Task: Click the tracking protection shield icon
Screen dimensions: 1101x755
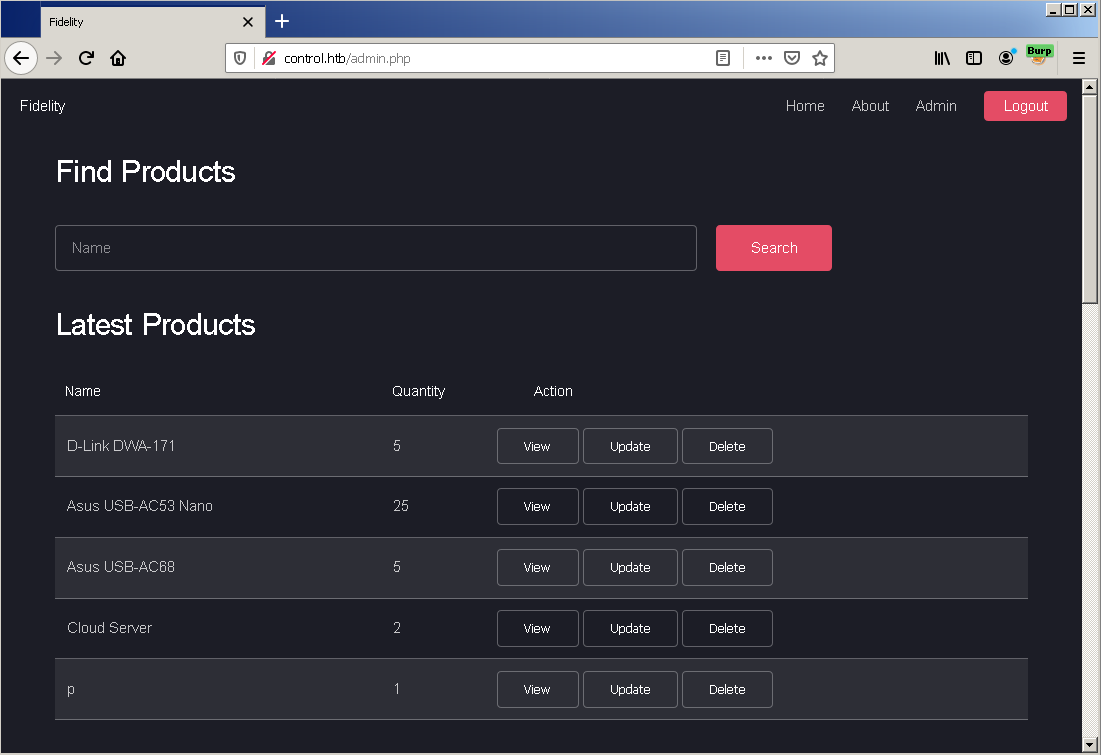Action: click(x=240, y=58)
